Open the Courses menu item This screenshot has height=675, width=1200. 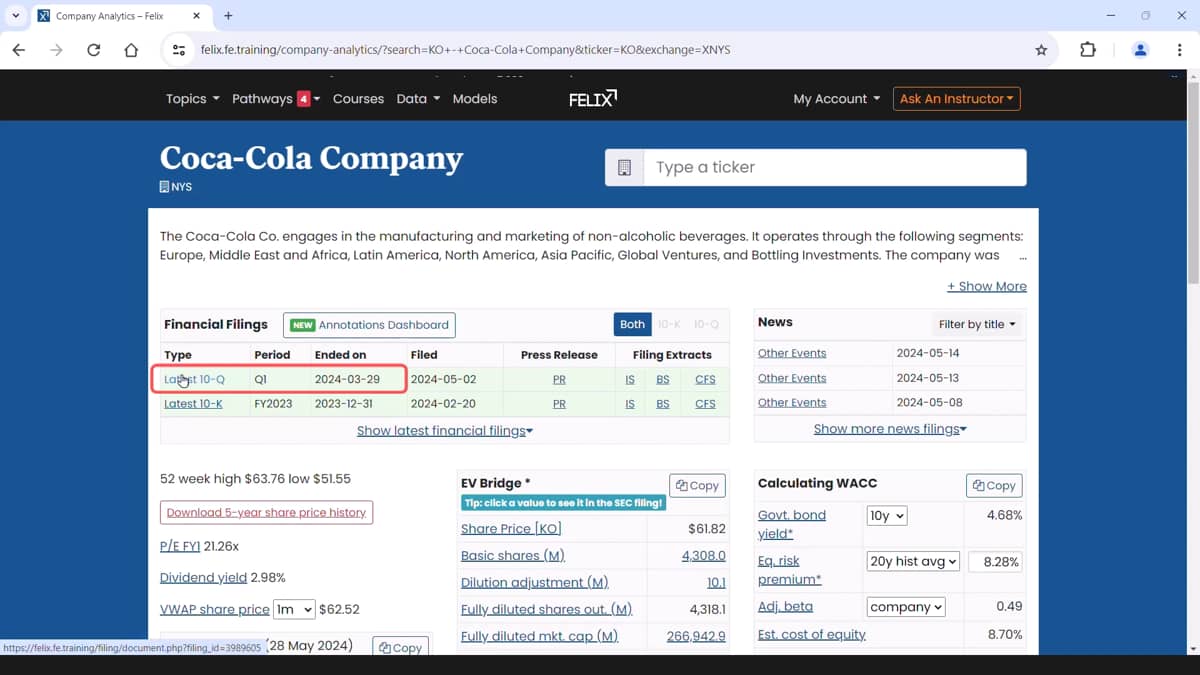click(358, 99)
